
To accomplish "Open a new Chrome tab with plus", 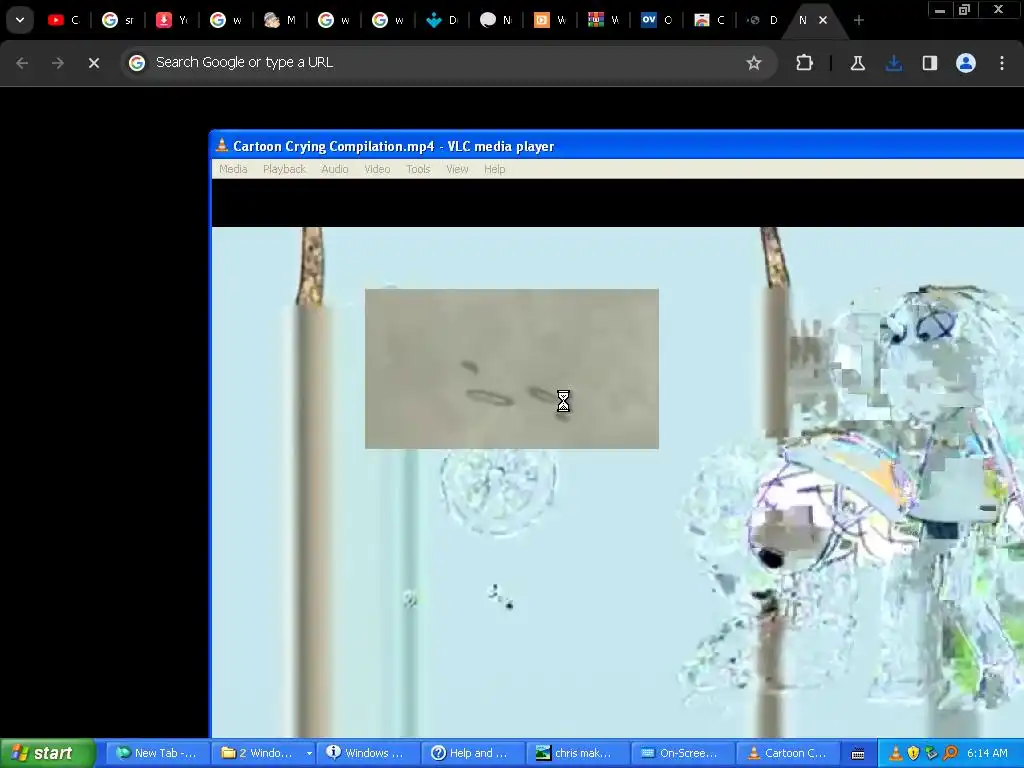I will click(859, 20).
